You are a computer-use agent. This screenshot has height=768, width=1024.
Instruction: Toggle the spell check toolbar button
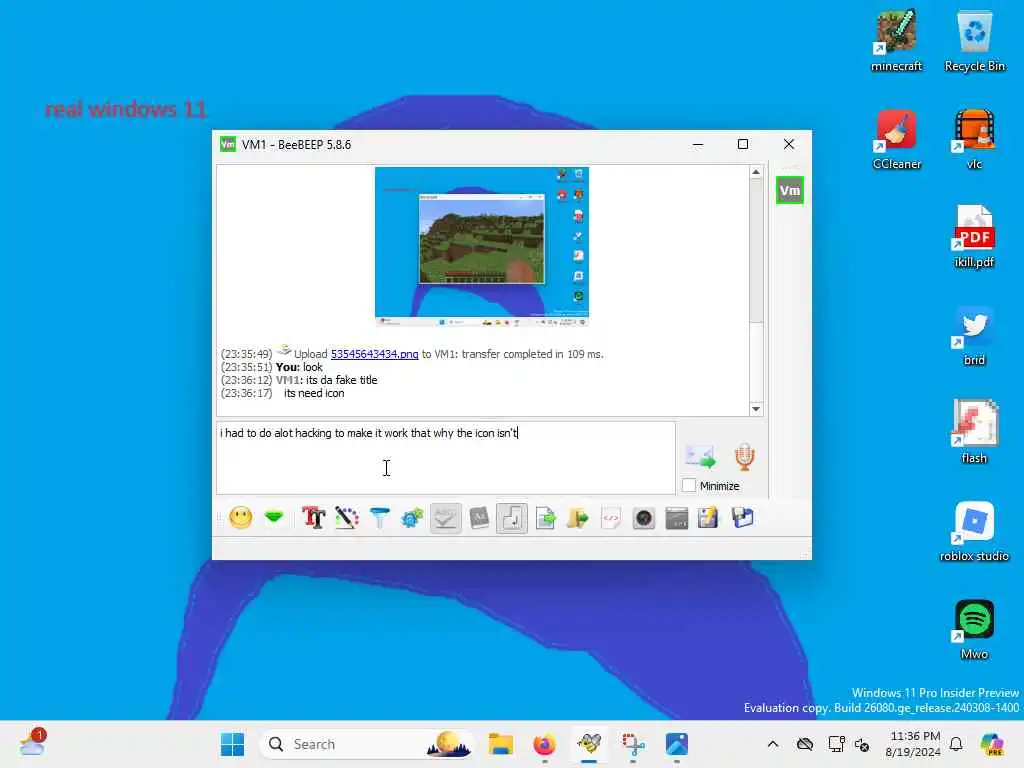click(445, 519)
